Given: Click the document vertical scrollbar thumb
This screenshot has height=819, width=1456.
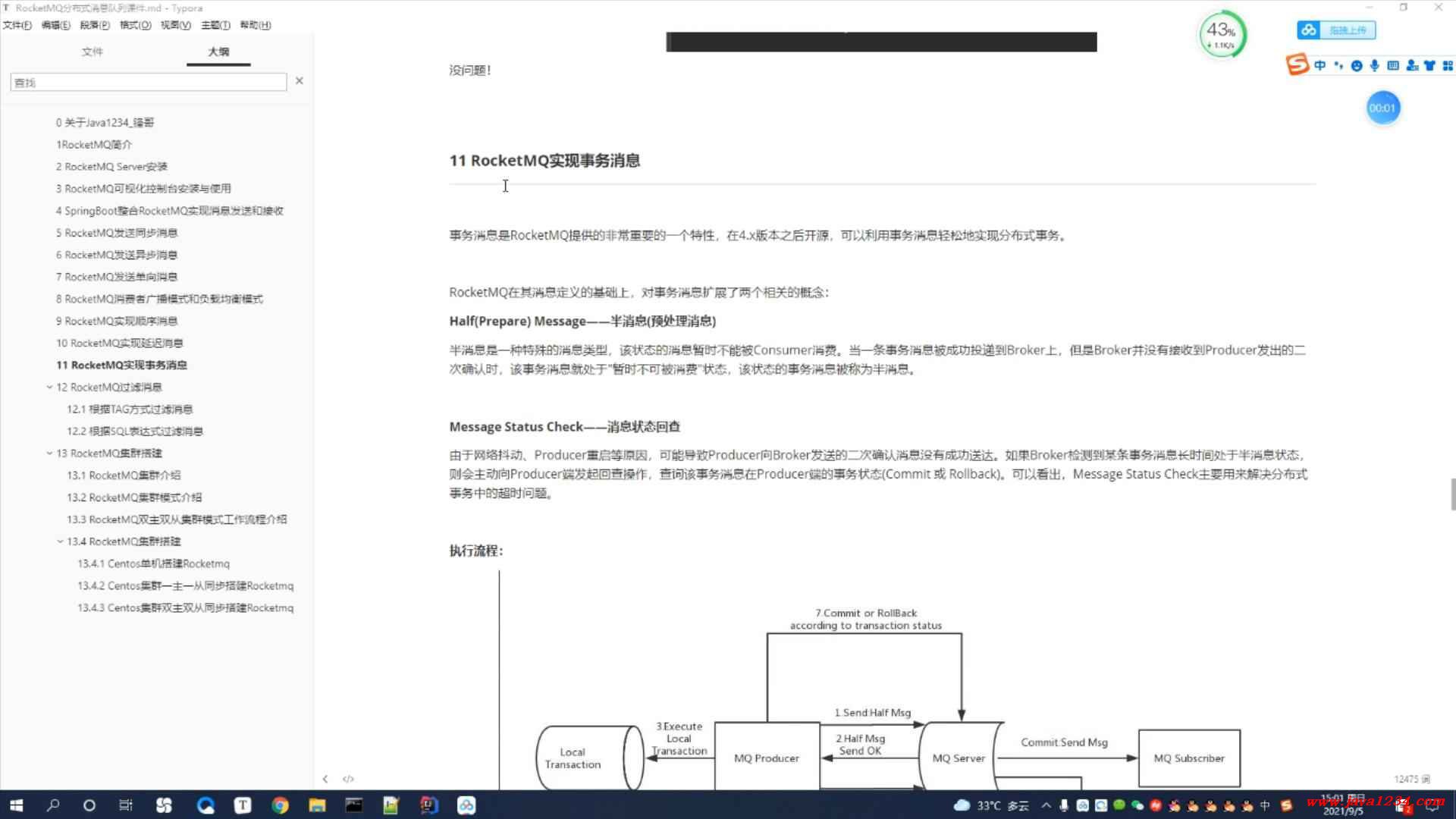Looking at the screenshot, I should click(x=1452, y=494).
